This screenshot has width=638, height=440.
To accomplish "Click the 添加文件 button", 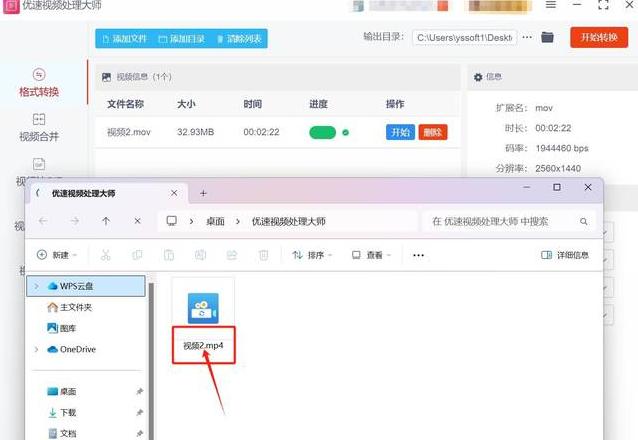I will pyautogui.click(x=124, y=39).
